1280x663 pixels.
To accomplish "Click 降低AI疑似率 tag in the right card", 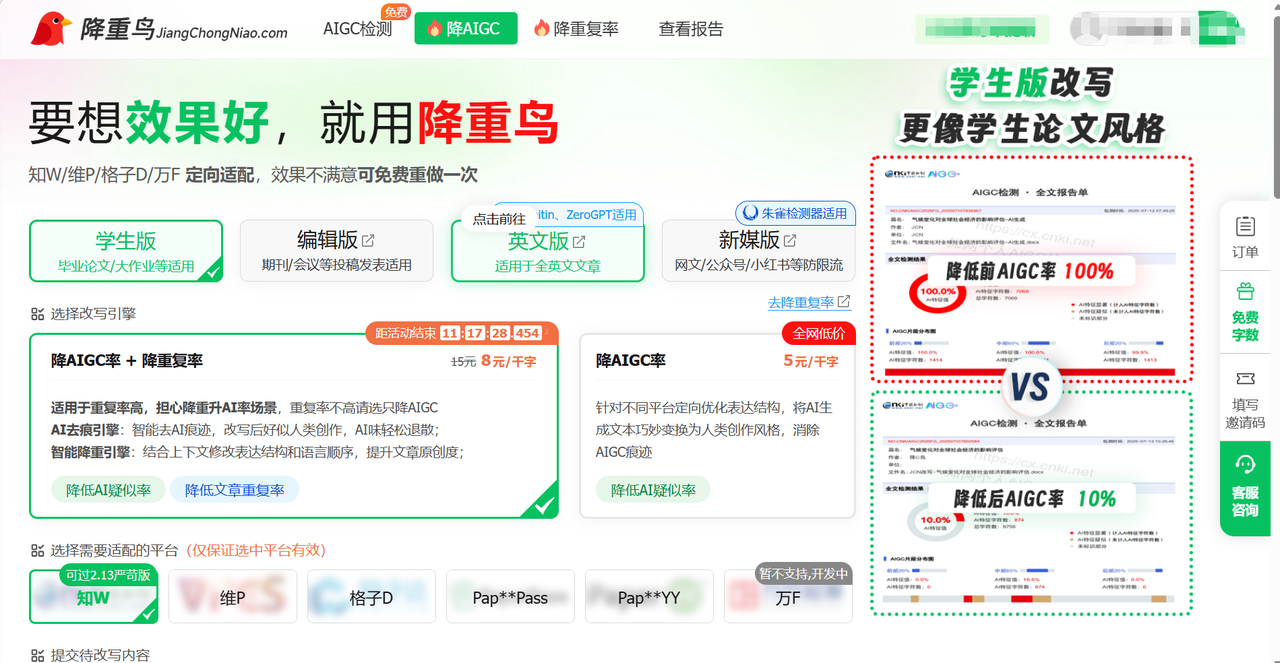I will (x=653, y=490).
